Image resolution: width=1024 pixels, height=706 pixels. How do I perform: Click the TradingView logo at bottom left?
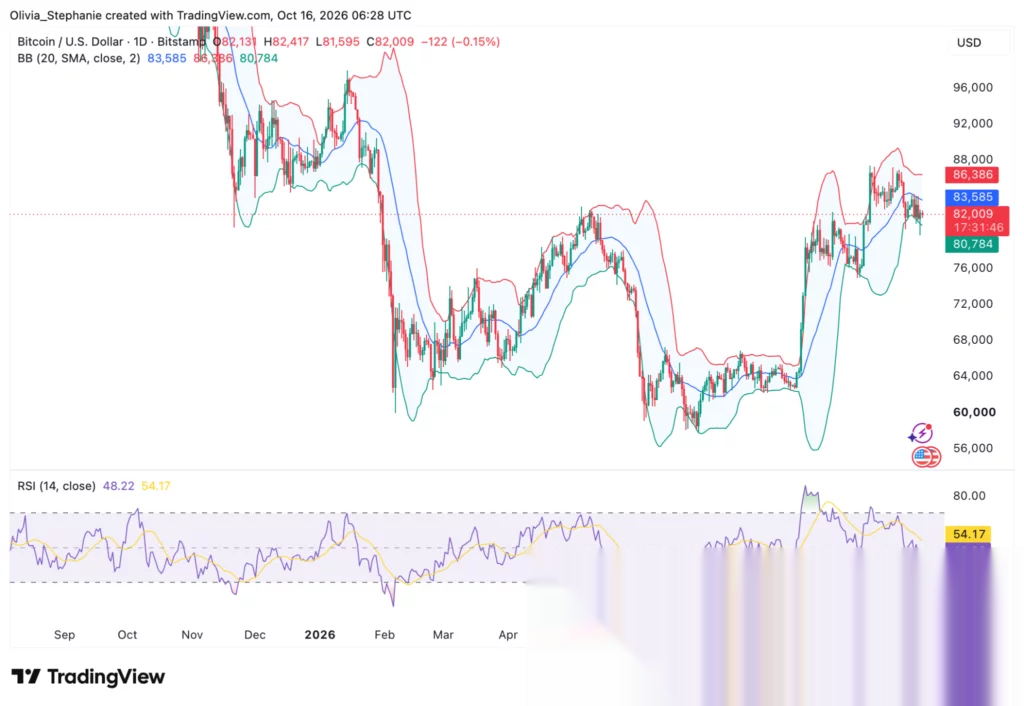[88, 677]
